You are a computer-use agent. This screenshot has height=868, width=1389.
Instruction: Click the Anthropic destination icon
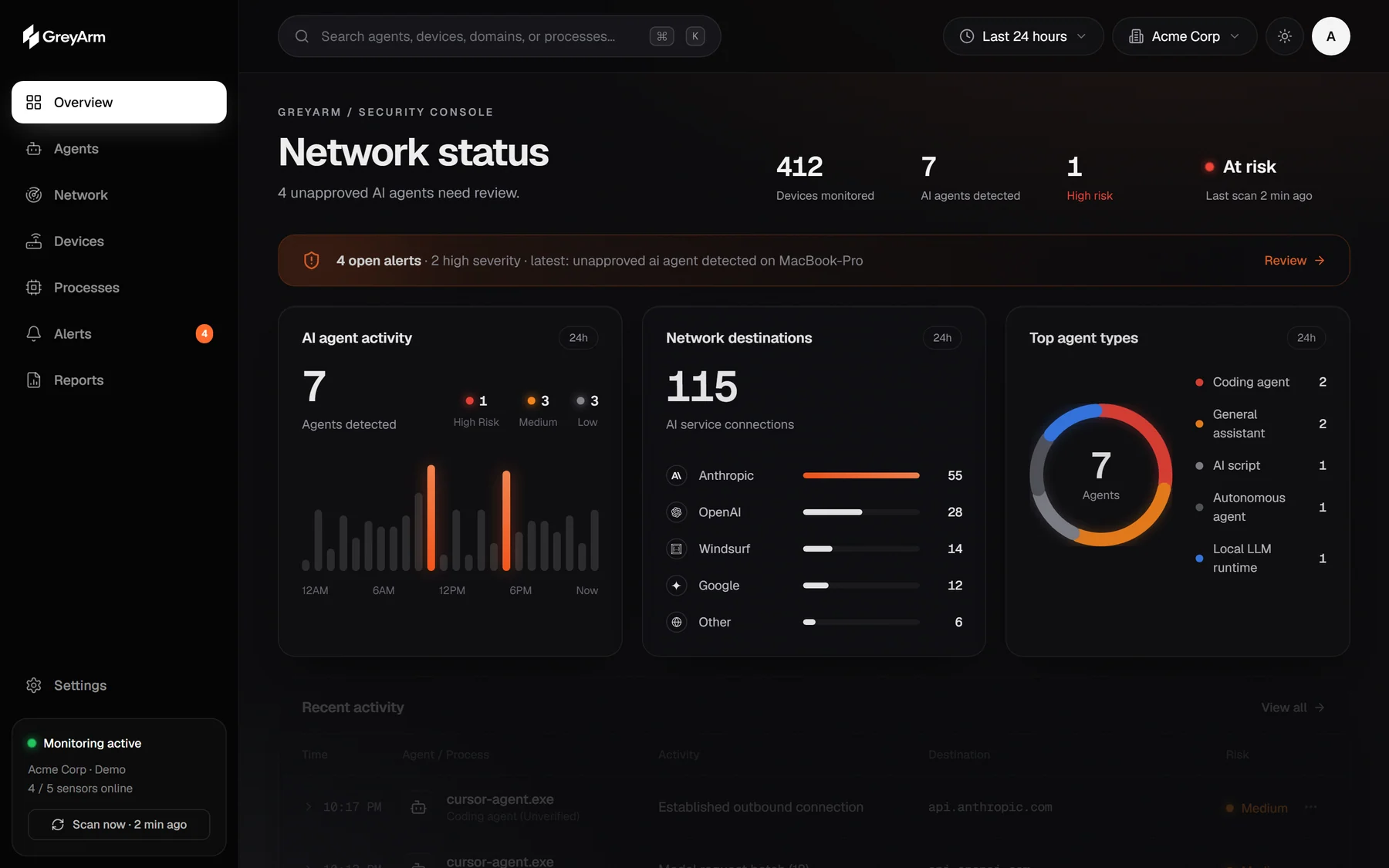point(677,475)
